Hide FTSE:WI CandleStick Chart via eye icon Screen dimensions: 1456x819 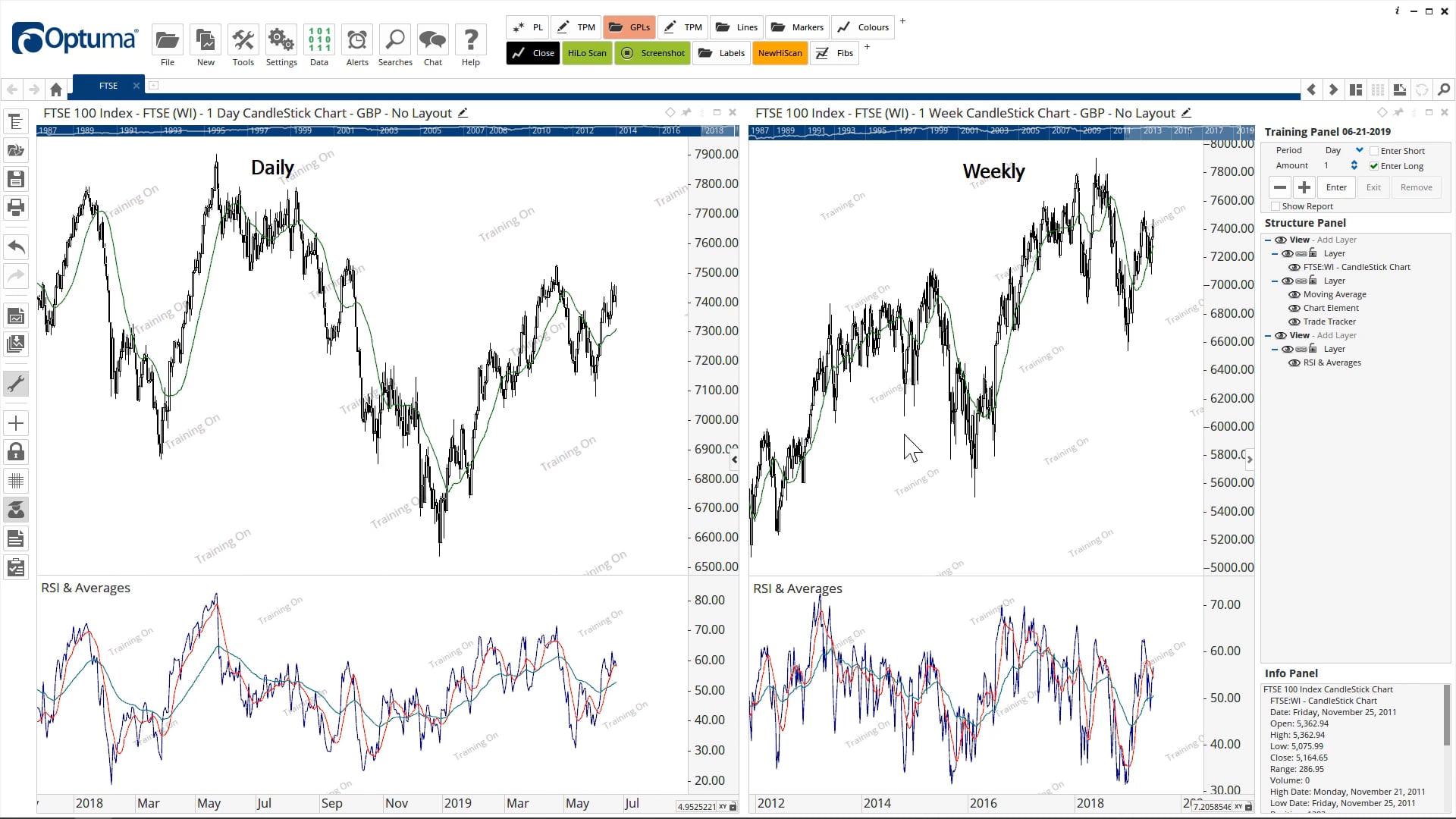click(x=1294, y=267)
